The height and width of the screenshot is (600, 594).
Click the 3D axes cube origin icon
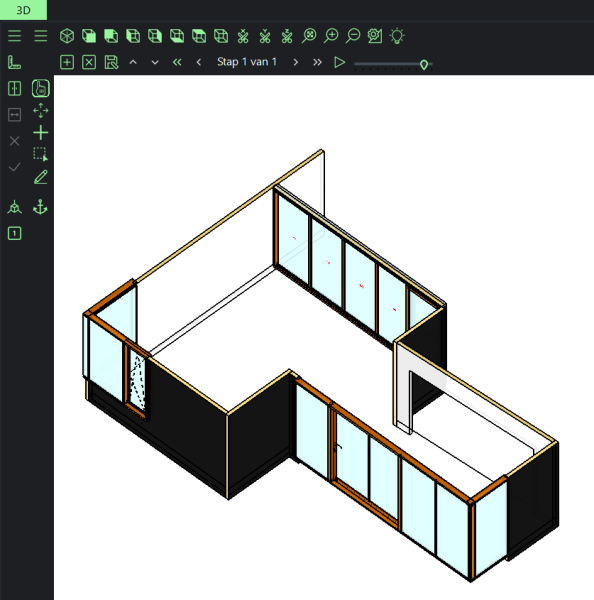(x=15, y=207)
